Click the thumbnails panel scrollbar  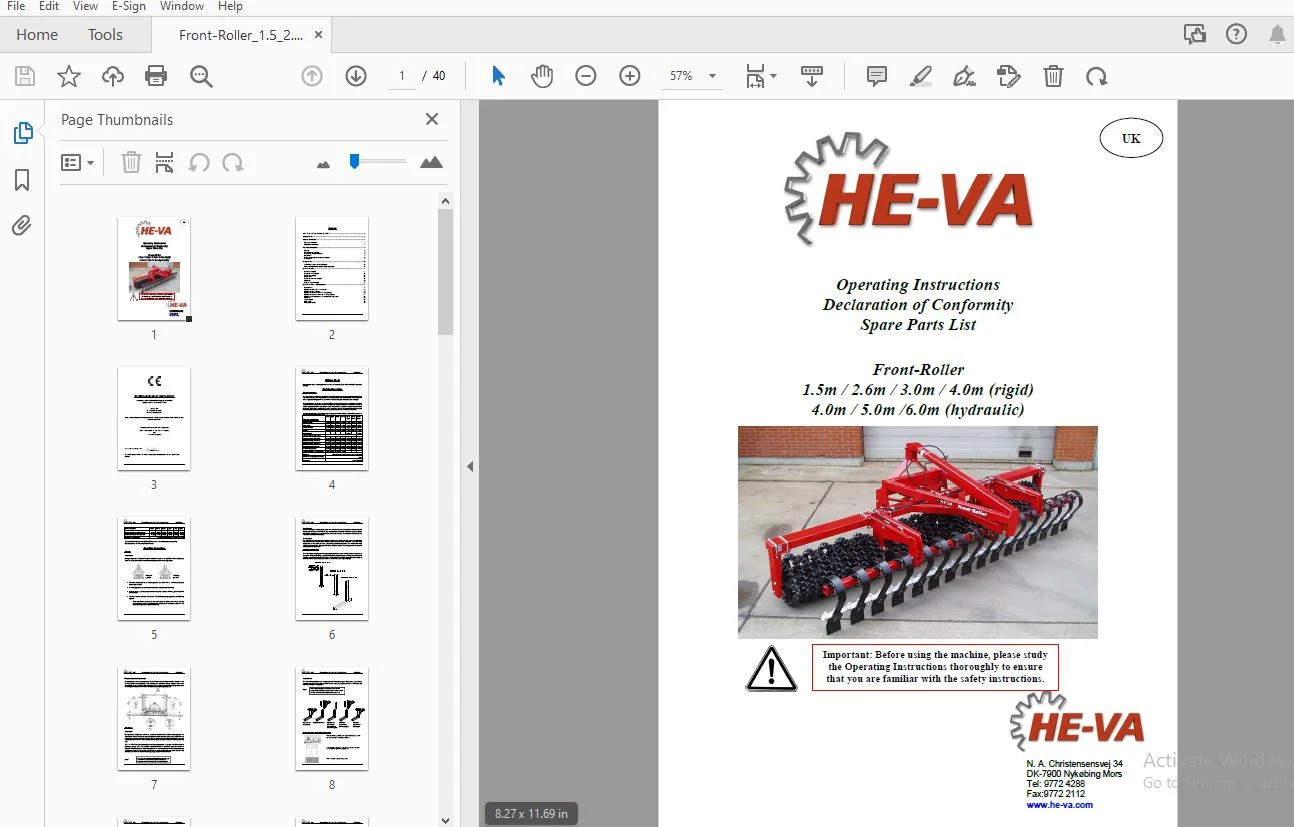coord(446,272)
